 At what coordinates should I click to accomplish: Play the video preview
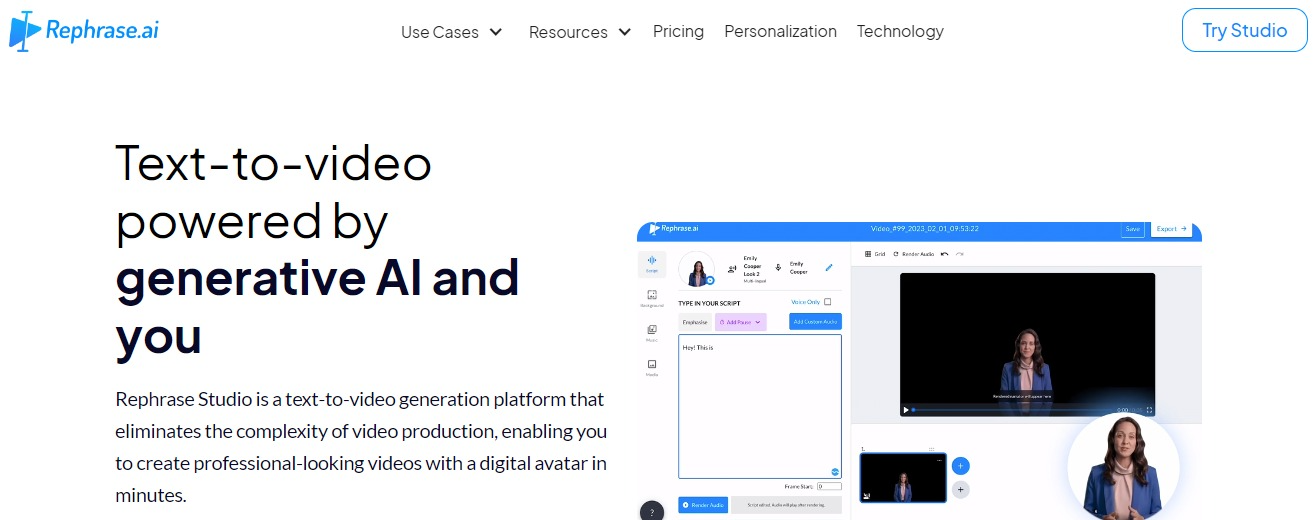click(x=907, y=410)
